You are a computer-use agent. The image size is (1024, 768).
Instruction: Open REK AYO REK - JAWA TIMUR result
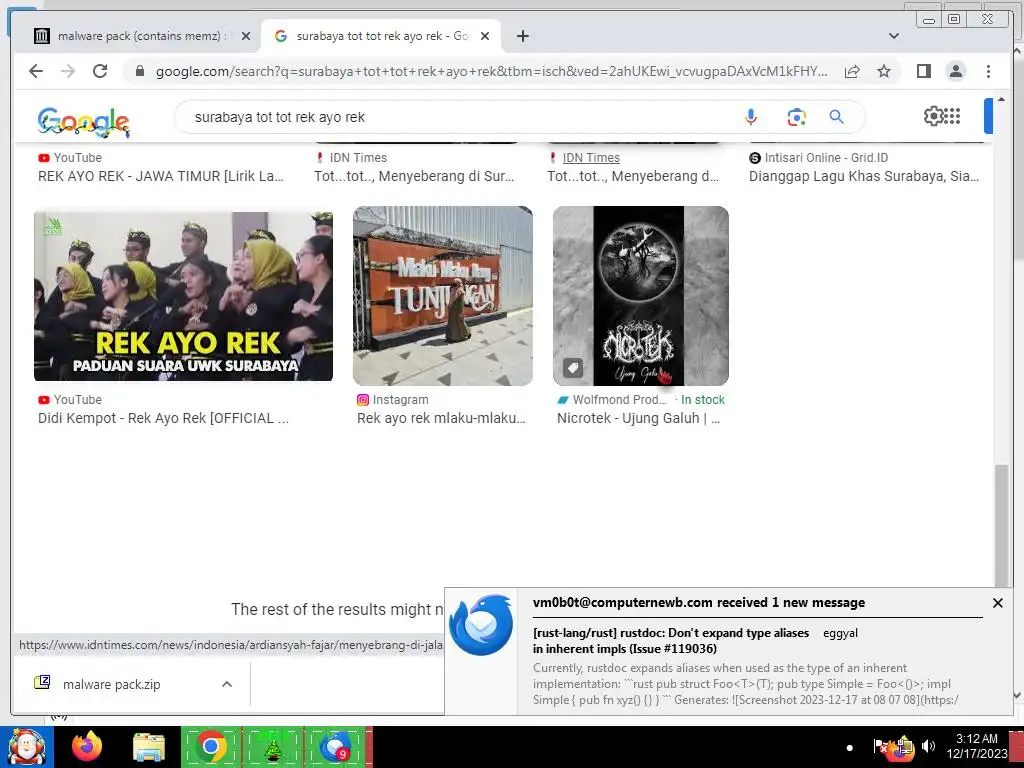[x=161, y=176]
